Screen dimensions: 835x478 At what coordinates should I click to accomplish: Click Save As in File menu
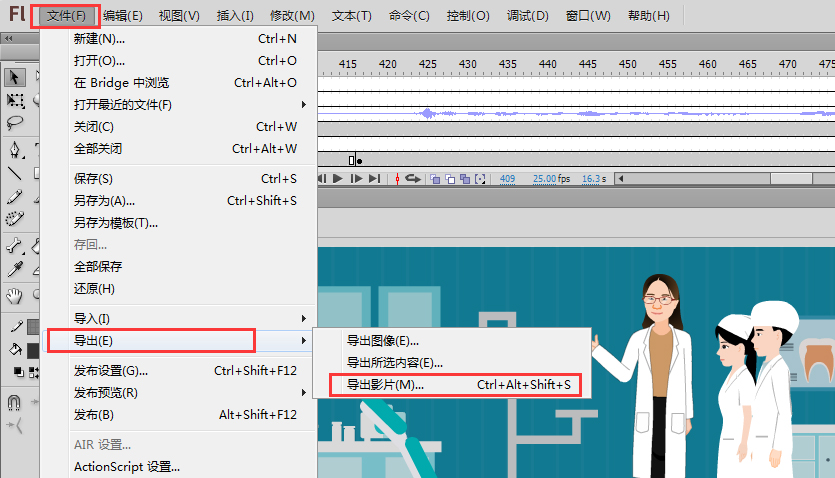tap(105, 201)
